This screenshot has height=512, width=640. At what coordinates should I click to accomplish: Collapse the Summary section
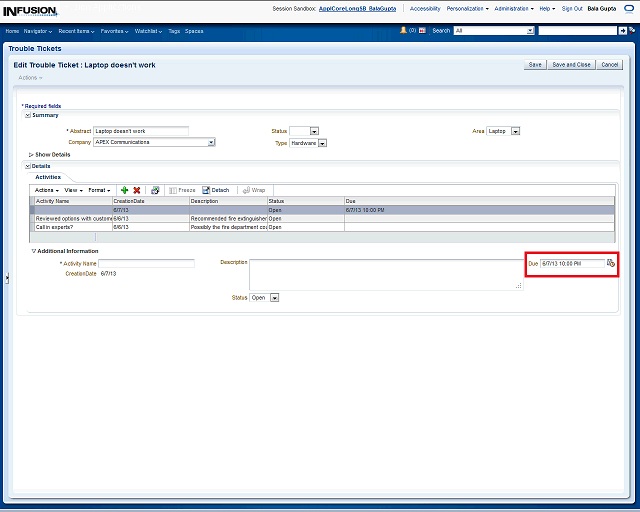click(27, 115)
